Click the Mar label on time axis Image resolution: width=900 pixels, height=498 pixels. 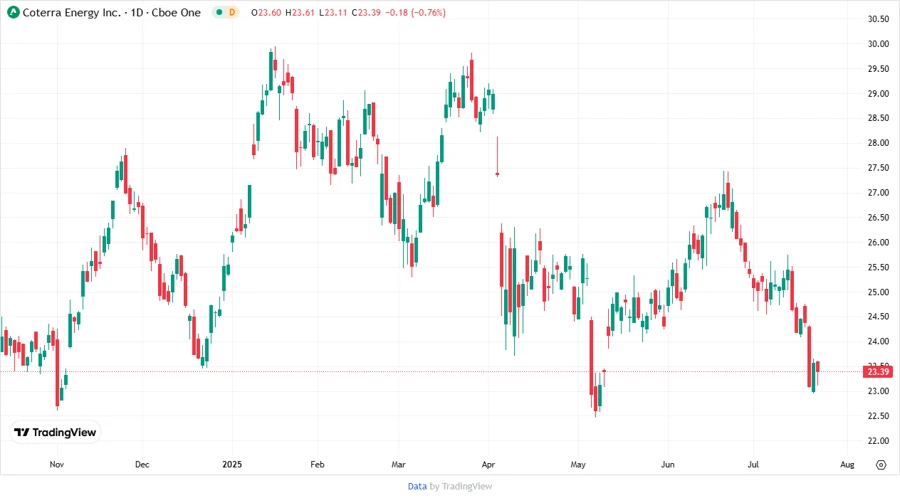click(x=398, y=465)
